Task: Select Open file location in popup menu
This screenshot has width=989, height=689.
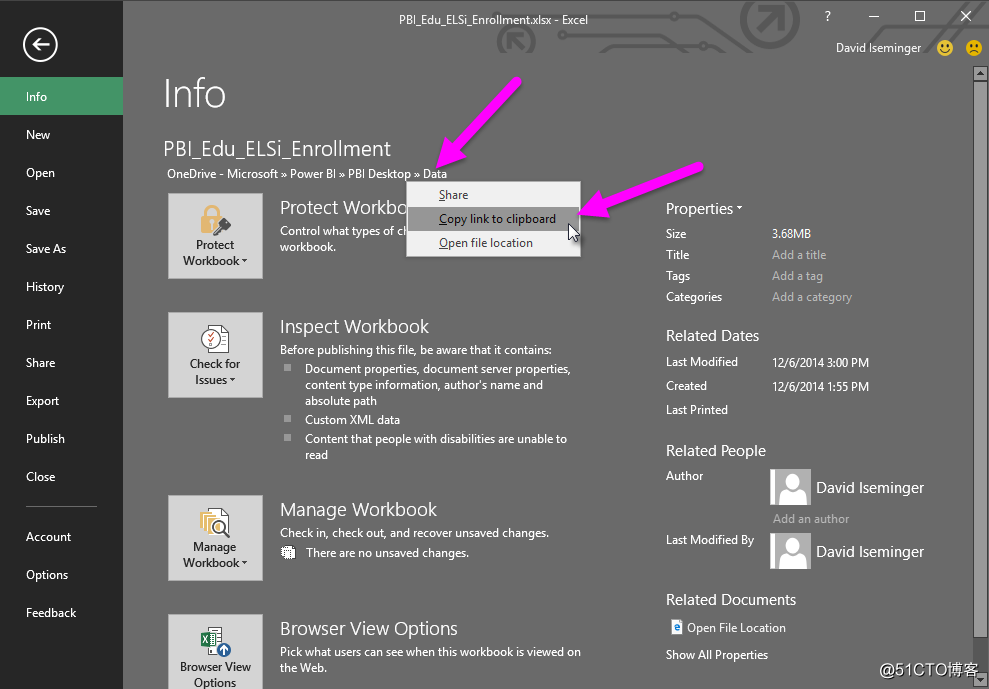Action: pos(493,243)
